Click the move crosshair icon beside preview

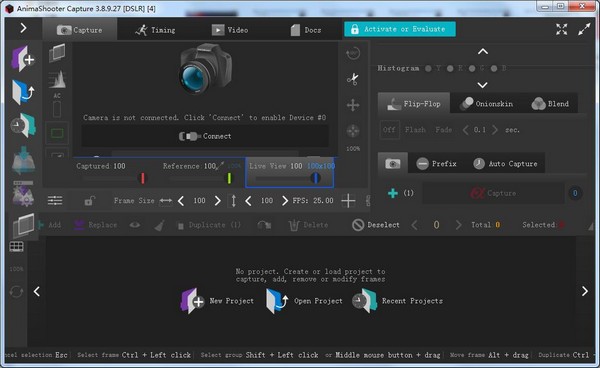coord(352,105)
